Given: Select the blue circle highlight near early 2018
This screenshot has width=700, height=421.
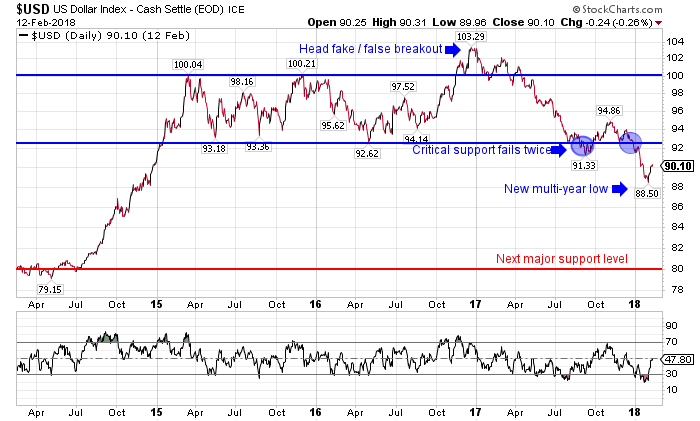Looking at the screenshot, I should pos(630,142).
